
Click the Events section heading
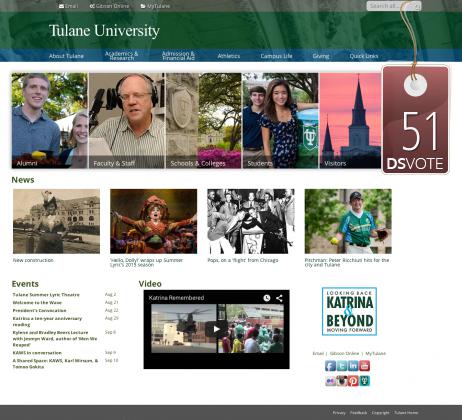[x=25, y=284]
